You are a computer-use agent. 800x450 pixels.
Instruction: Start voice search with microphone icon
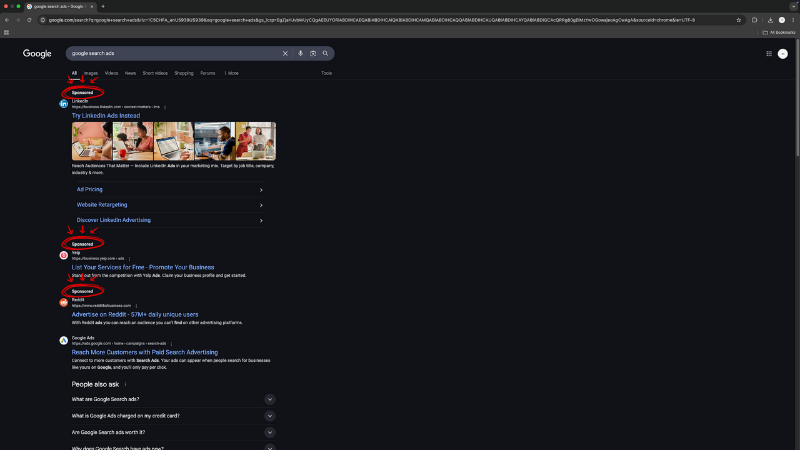coord(300,54)
